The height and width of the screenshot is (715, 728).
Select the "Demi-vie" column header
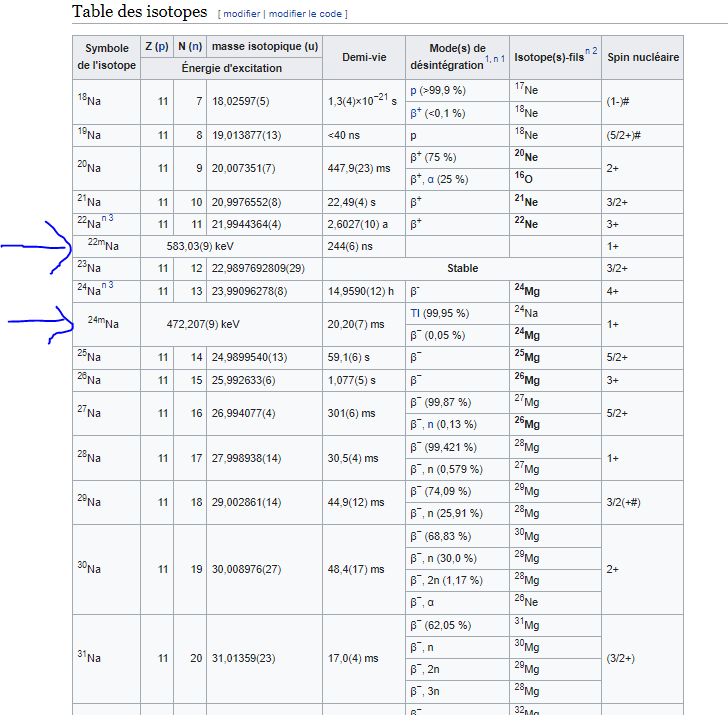tap(363, 58)
